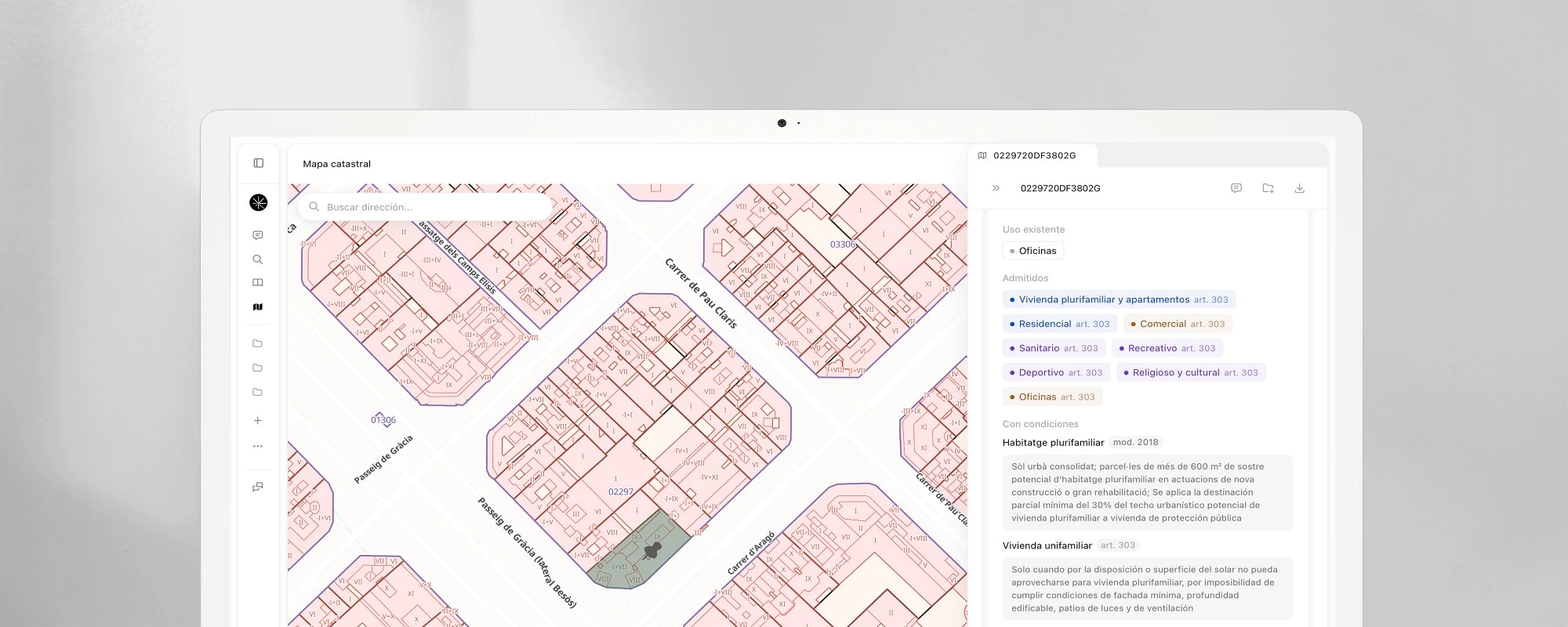Click block label 01306 on the map
Viewport: 1568px width, 627px height.
click(x=383, y=420)
